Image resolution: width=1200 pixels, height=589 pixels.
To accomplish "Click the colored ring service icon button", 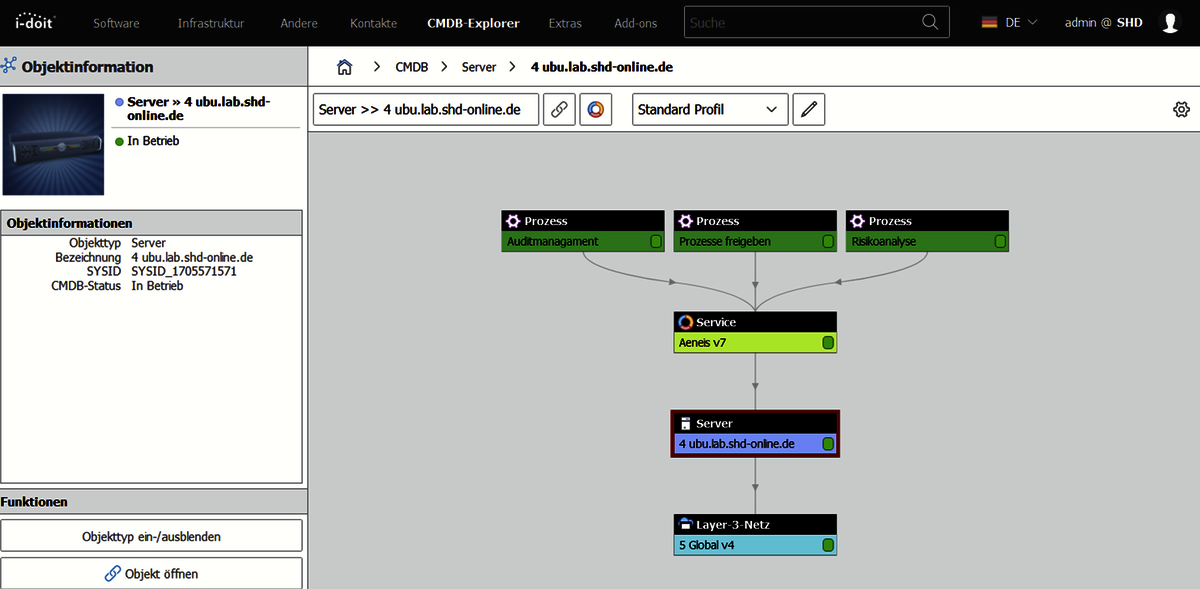I will click(x=596, y=109).
